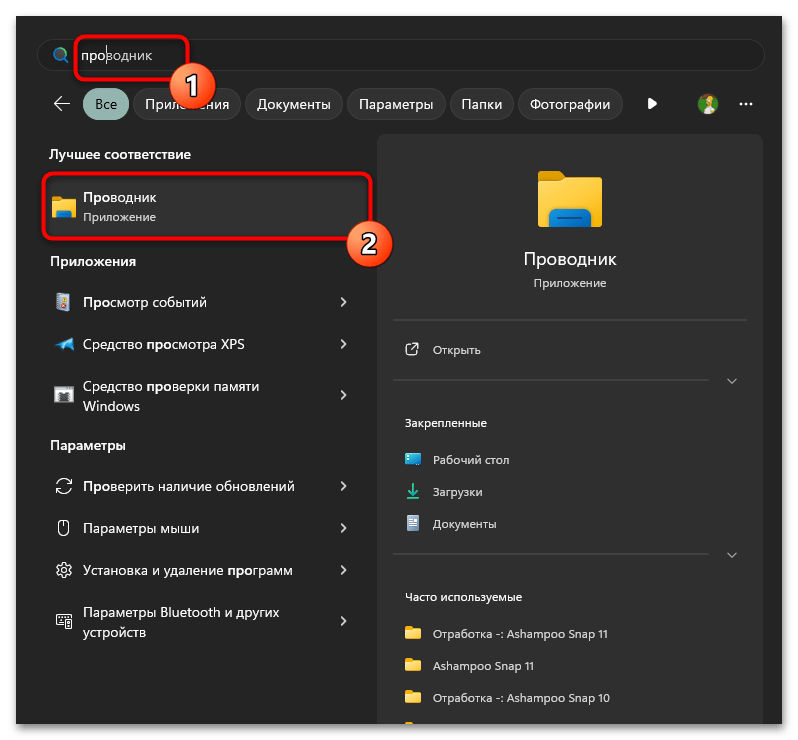
Task: Expand actions with chevron below Открыть
Action: coord(732,381)
